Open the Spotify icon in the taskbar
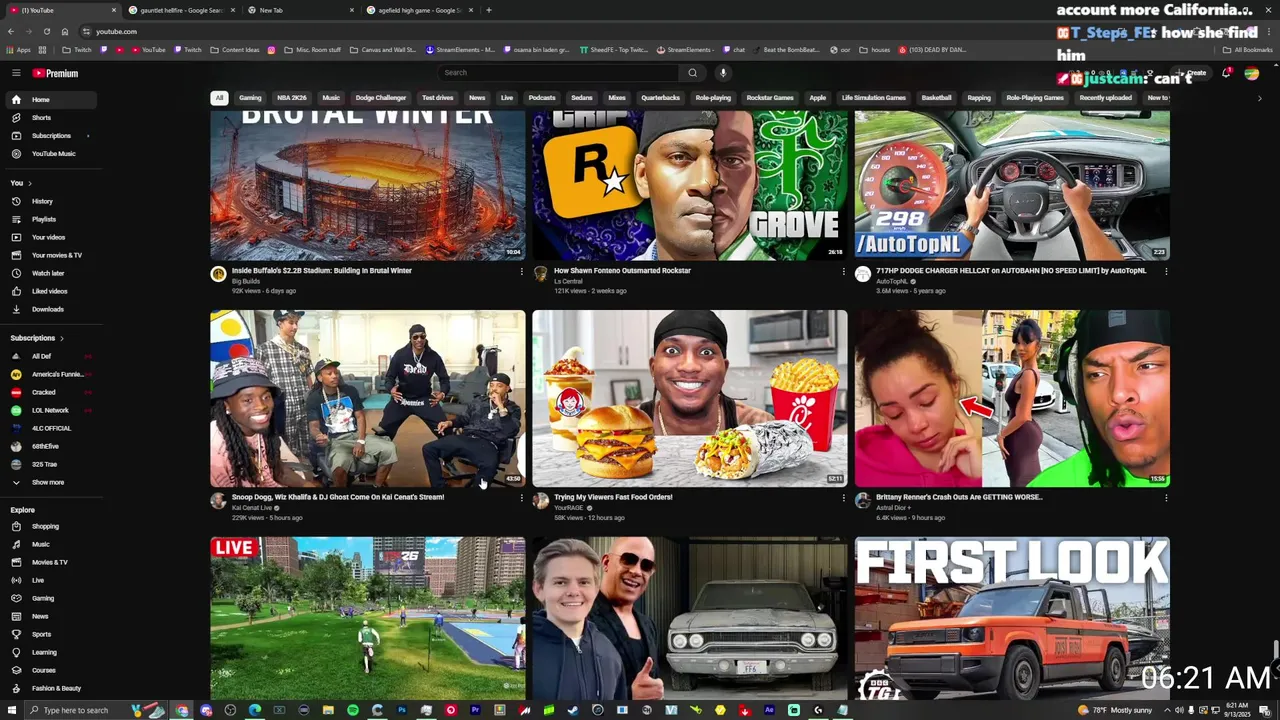Screen dimensions: 1280x720 tap(353, 710)
